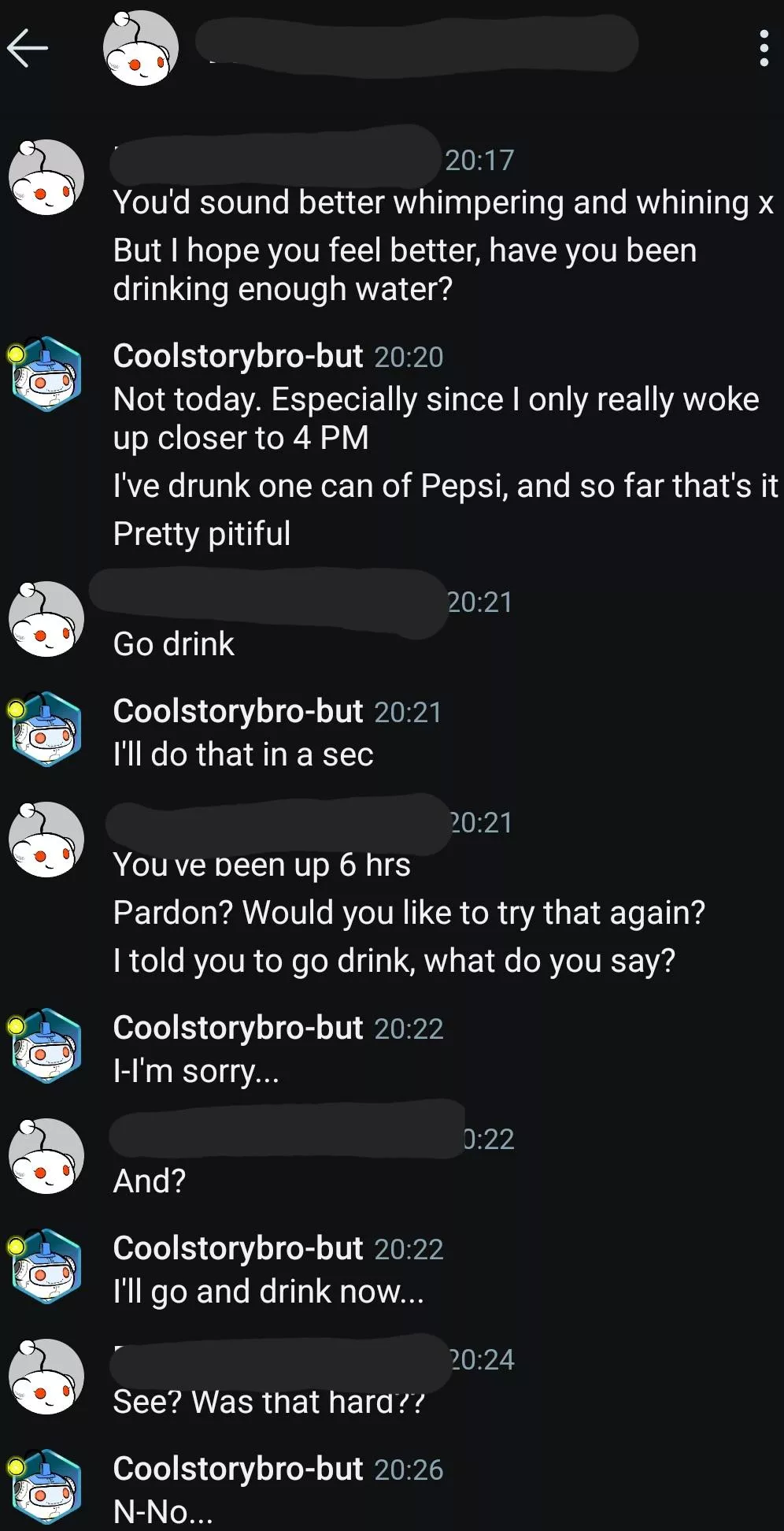784x1531 pixels.
Task: Tap the avatar beside "I'll go and drink now..."
Action: click(46, 1266)
